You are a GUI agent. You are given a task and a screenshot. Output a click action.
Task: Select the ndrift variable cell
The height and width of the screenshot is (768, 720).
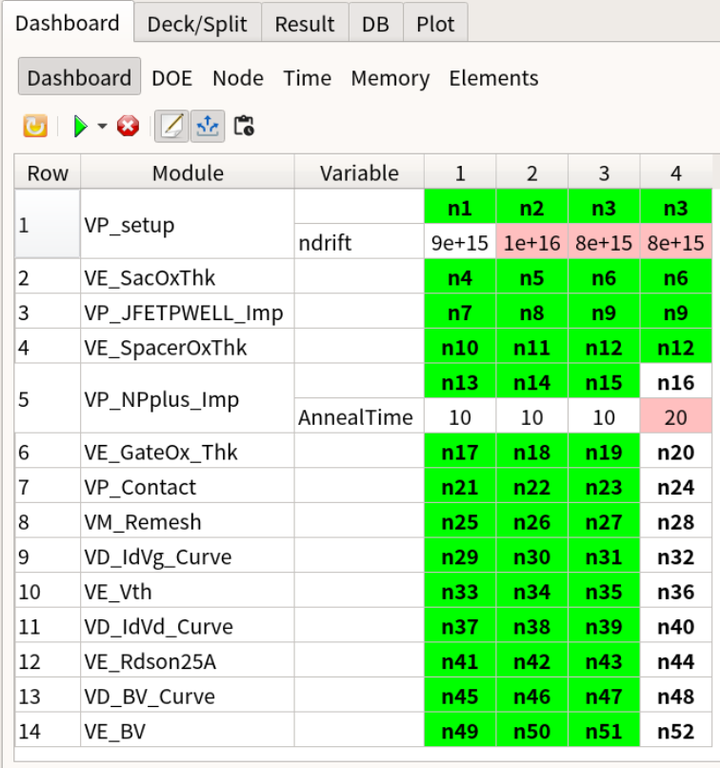[359, 242]
